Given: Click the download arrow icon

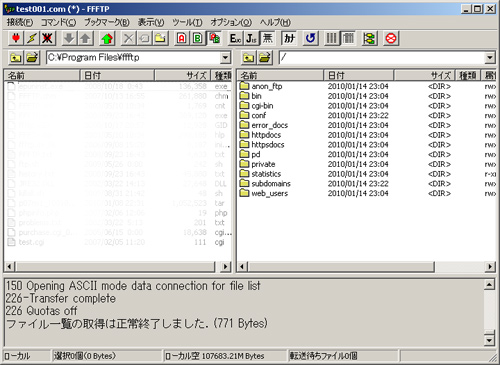Looking at the screenshot, I should pyautogui.click(x=69, y=38).
